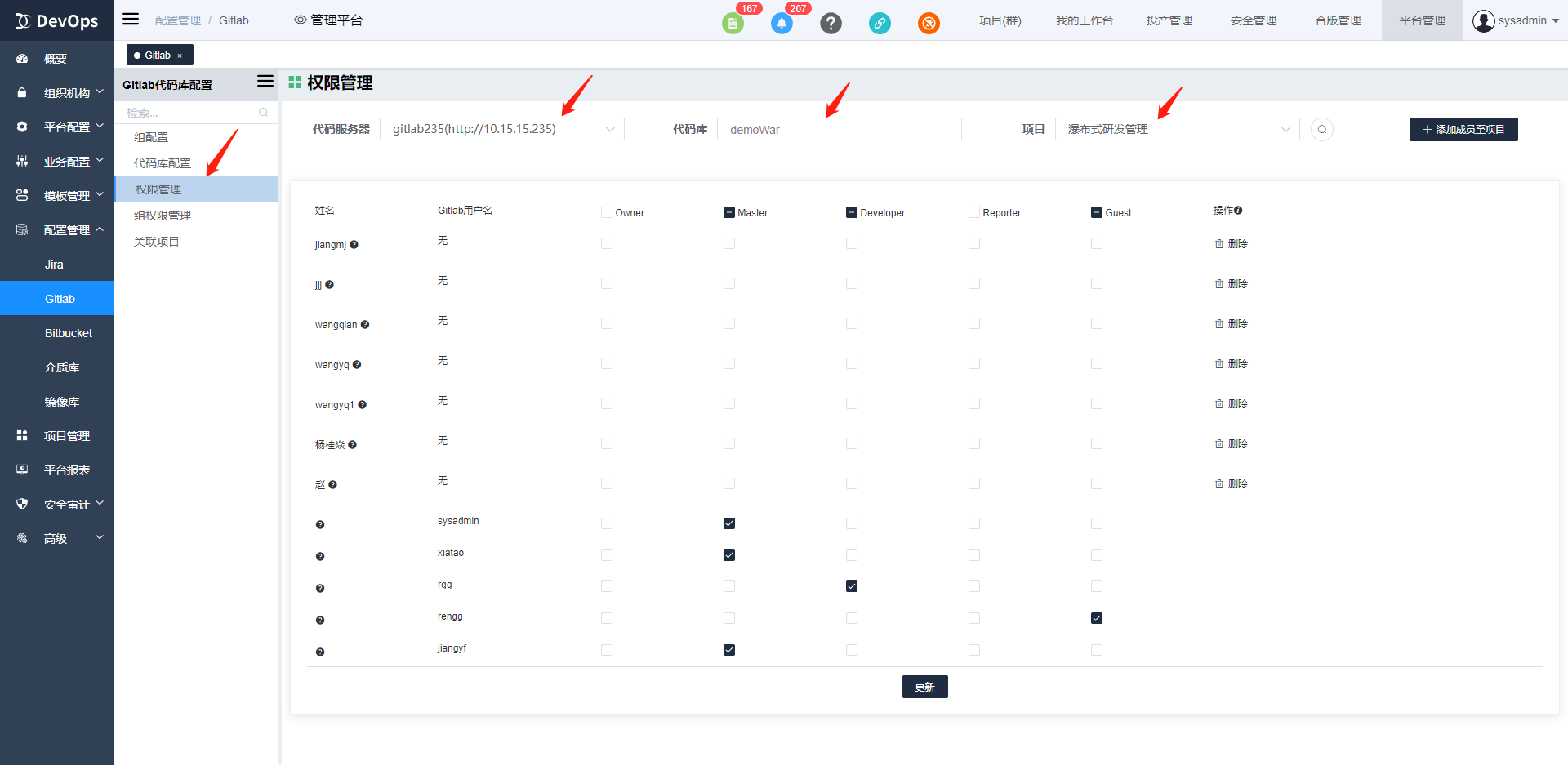Image resolution: width=1568 pixels, height=765 pixels.
Task: Open the 代码服务器 dropdown
Action: [x=501, y=129]
